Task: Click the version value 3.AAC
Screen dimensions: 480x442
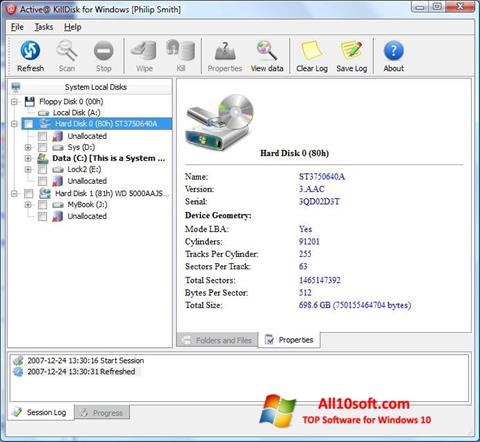Action: 311,189
